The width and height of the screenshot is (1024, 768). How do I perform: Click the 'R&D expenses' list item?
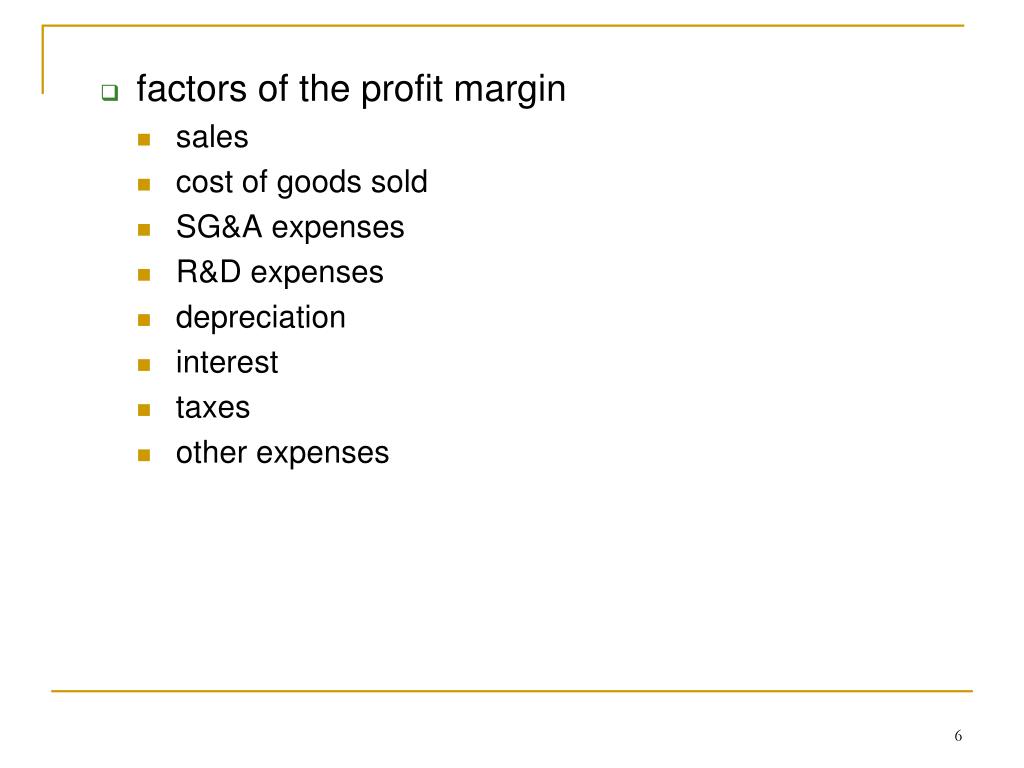click(280, 273)
